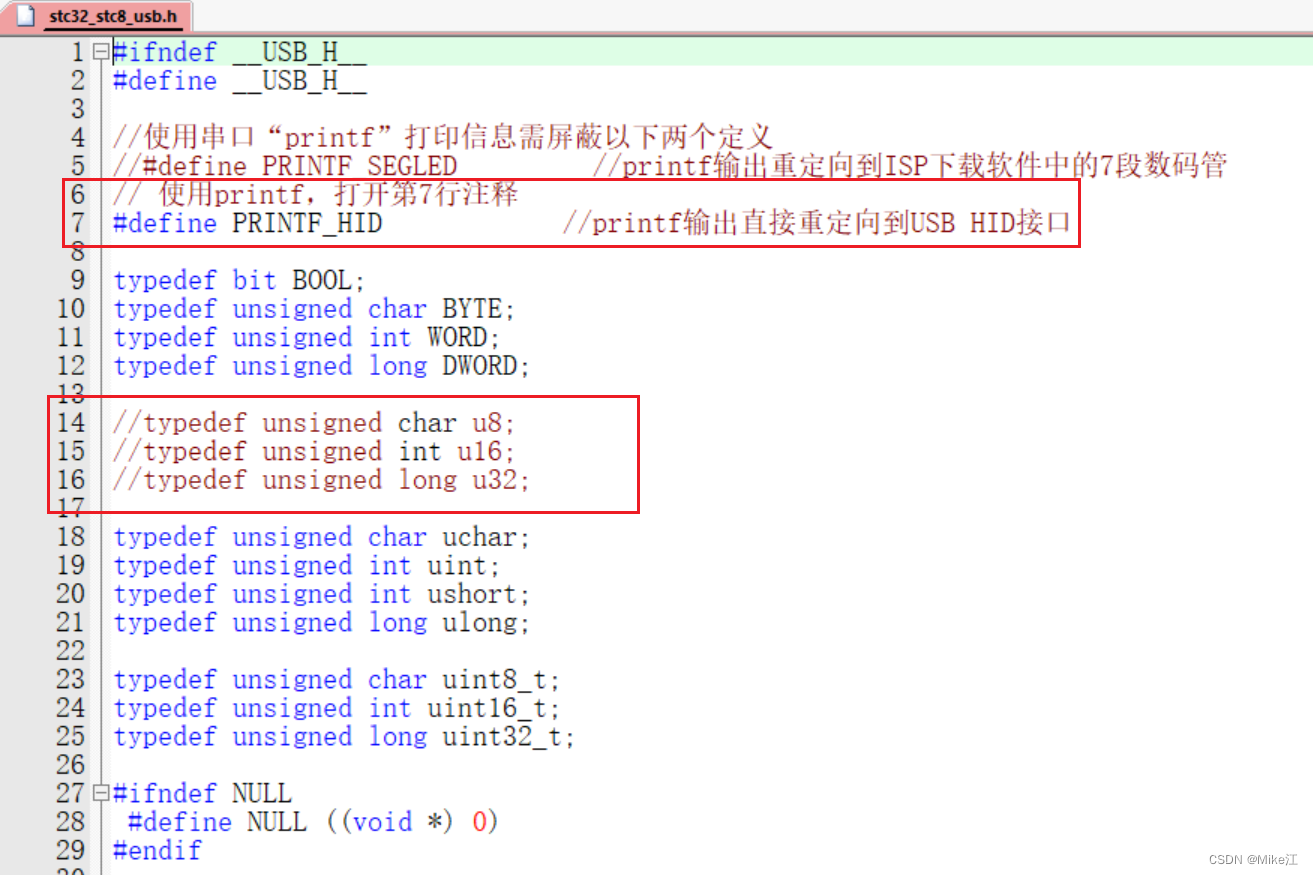
Task: Click the comment about ISP下载软件 7段数码管
Action: coord(909,166)
